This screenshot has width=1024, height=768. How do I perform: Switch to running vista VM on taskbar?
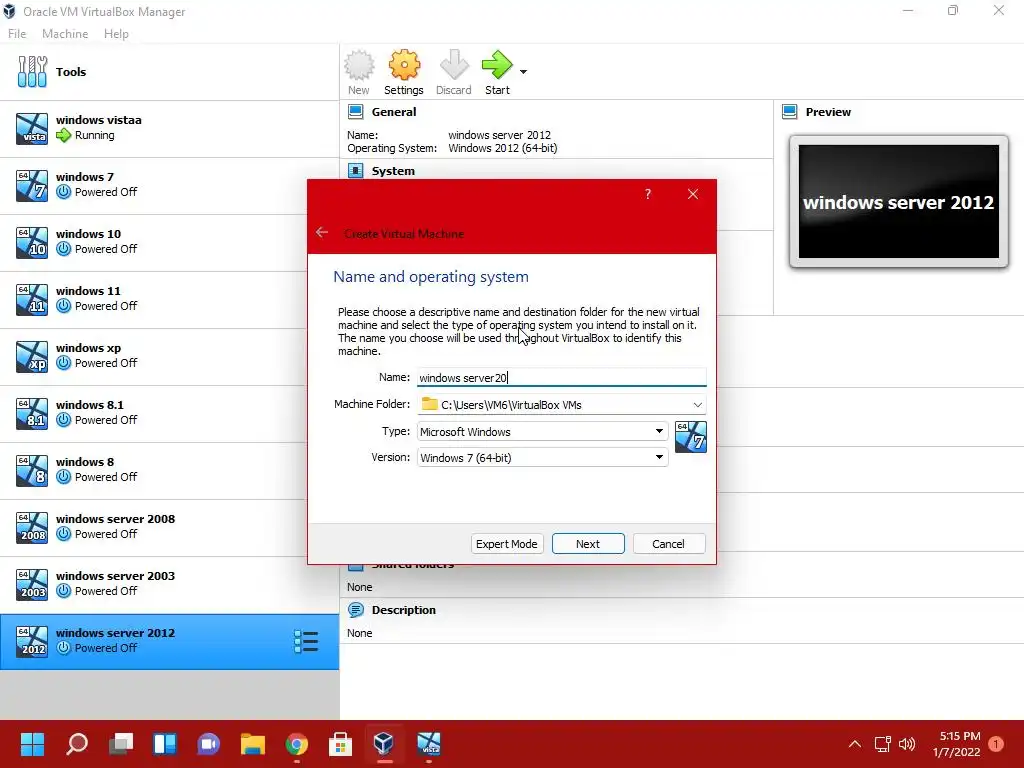point(429,744)
